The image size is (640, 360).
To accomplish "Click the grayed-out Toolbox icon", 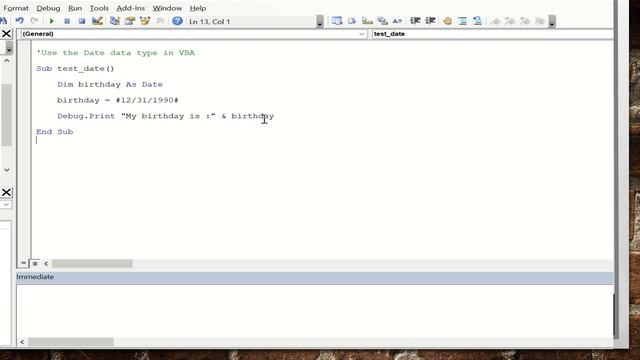I will (x=160, y=21).
